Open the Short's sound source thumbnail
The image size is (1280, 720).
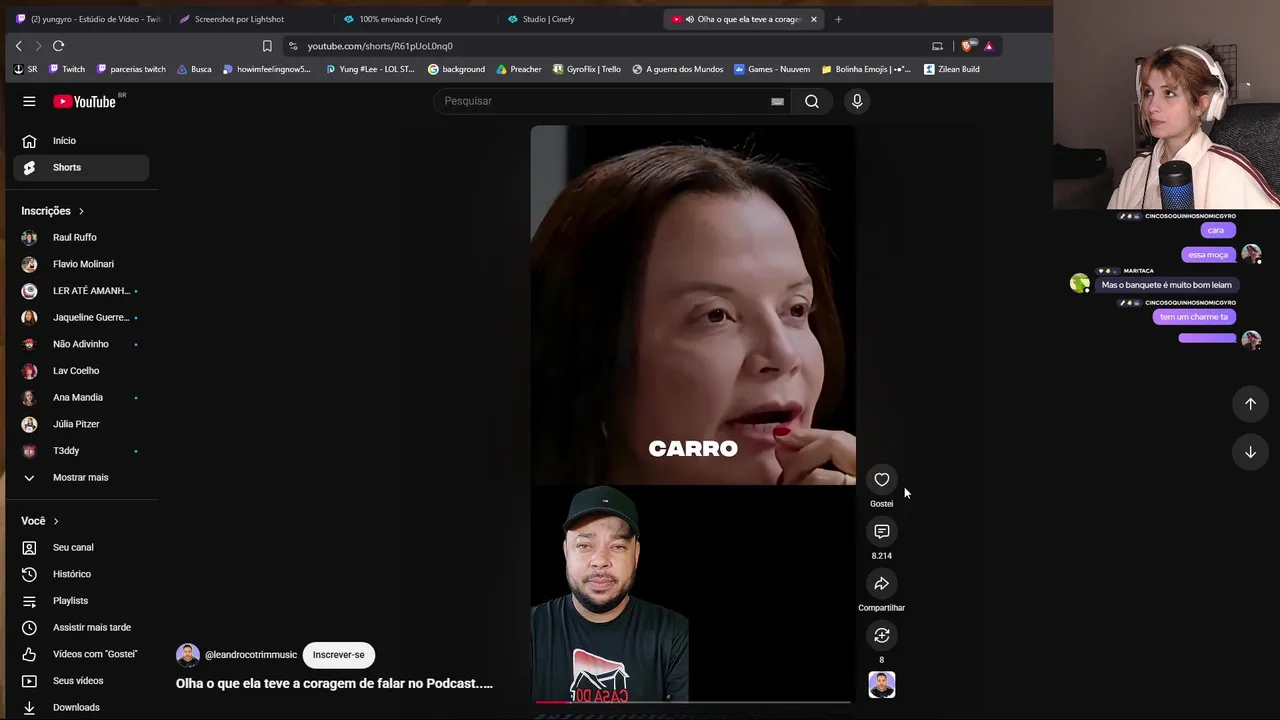point(882,685)
